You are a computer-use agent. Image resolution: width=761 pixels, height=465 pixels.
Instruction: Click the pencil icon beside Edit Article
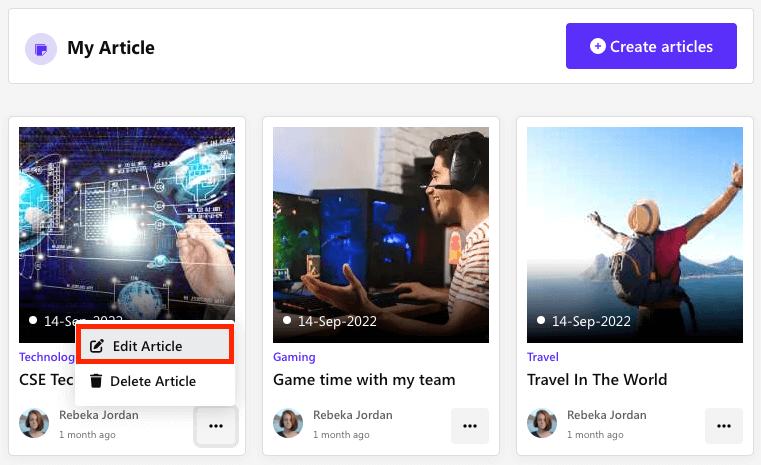pyautogui.click(x=97, y=346)
